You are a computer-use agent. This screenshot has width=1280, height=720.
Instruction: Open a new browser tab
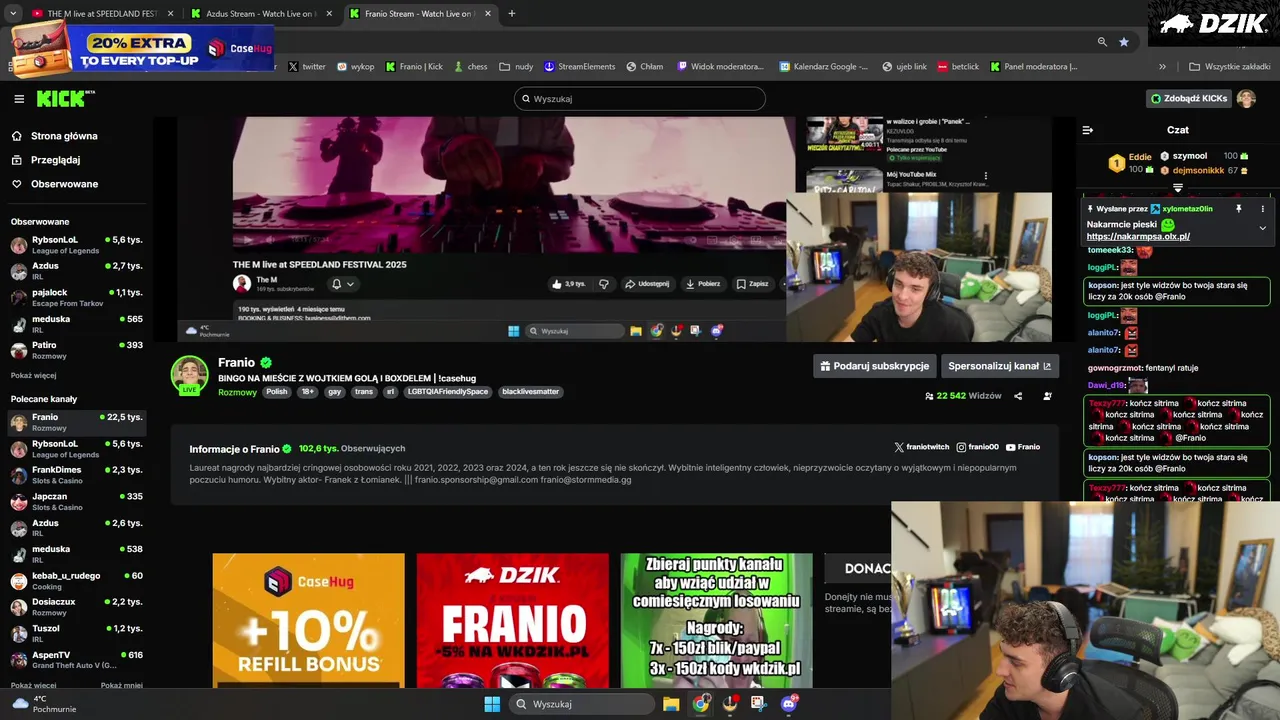click(x=512, y=14)
